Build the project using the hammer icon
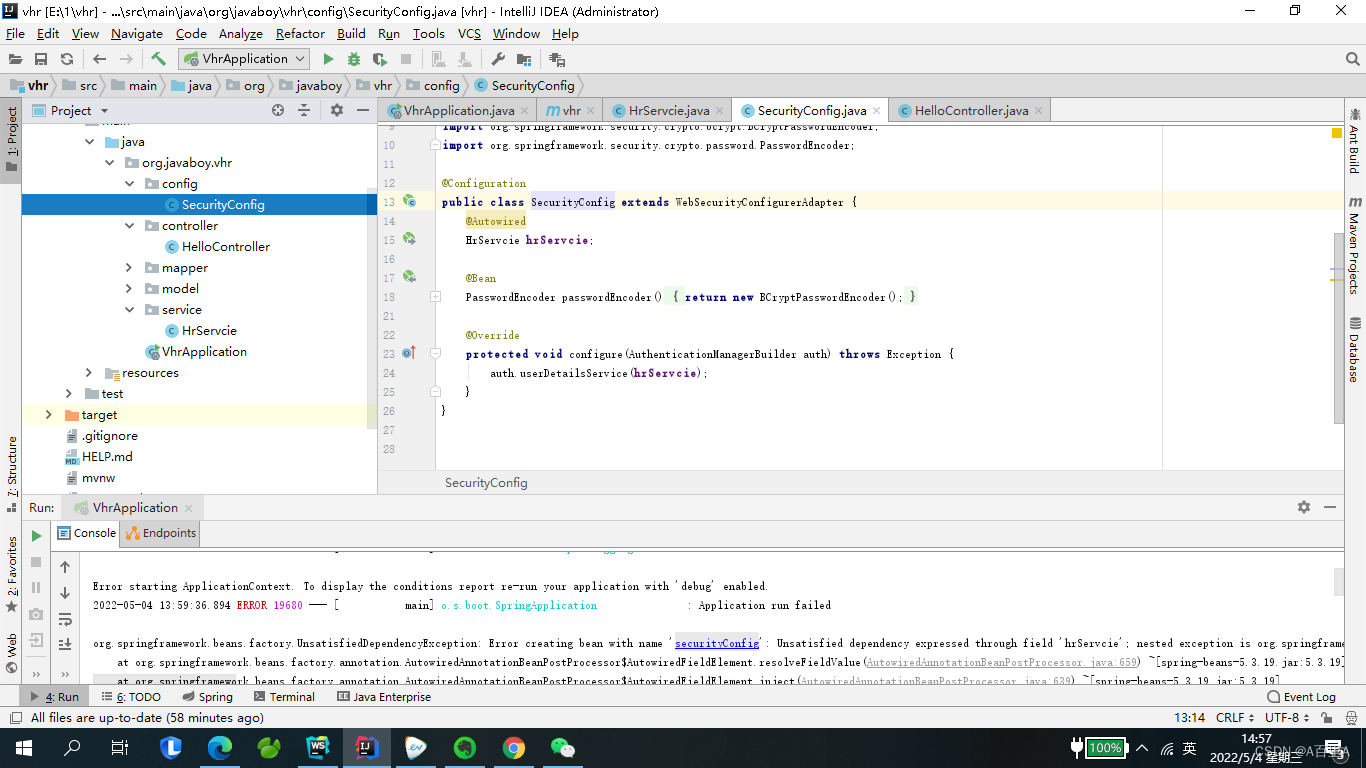 pos(157,58)
